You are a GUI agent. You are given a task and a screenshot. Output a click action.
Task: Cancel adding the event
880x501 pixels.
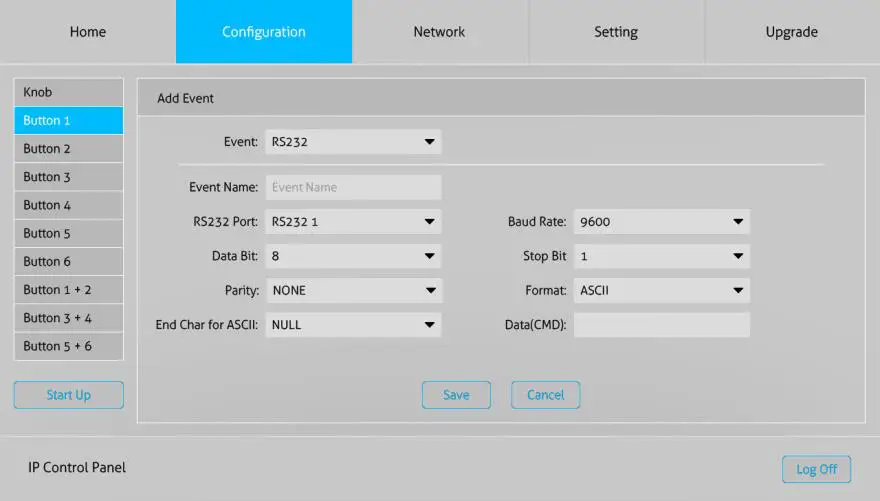[x=546, y=395]
